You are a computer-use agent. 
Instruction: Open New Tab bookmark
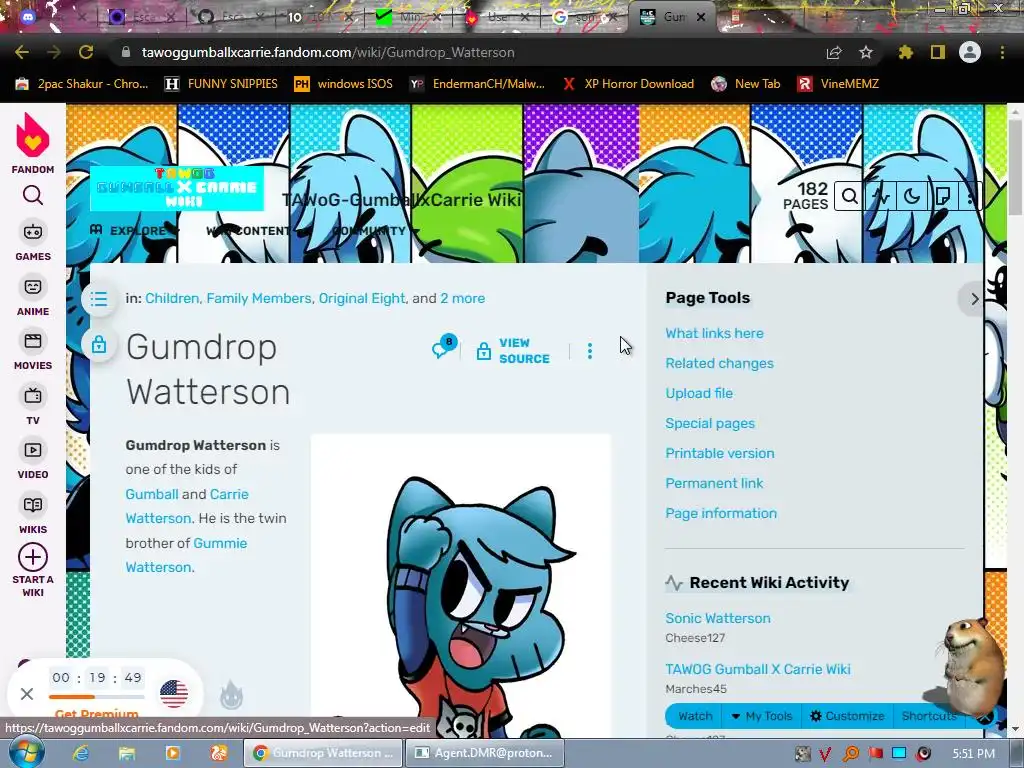[746, 84]
